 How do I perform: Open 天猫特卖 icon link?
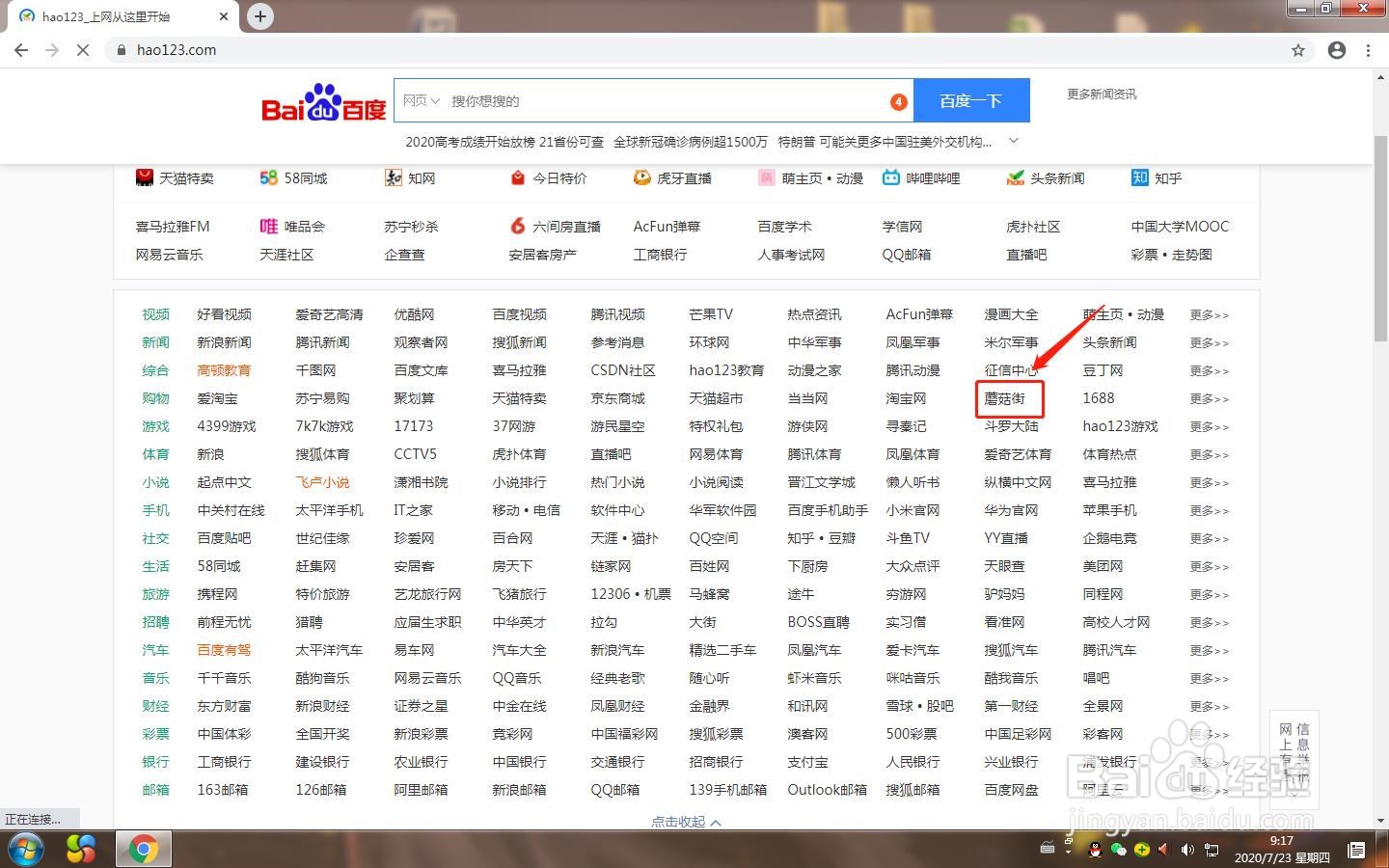[175, 178]
